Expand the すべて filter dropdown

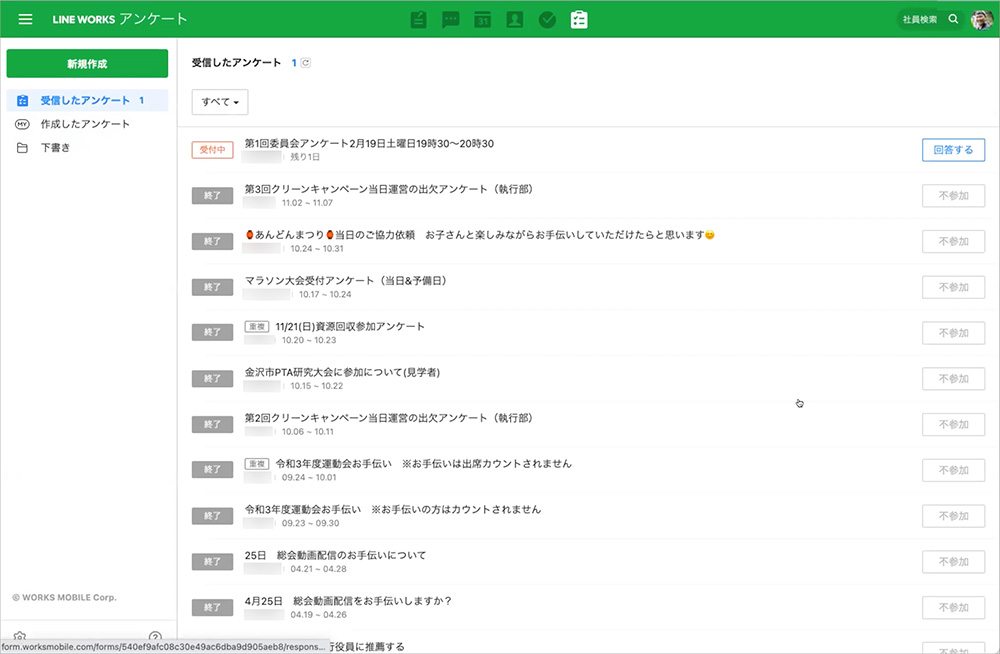[x=220, y=102]
